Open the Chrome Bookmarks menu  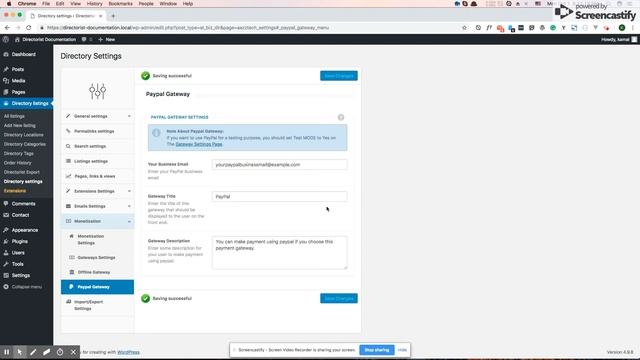(120, 4)
